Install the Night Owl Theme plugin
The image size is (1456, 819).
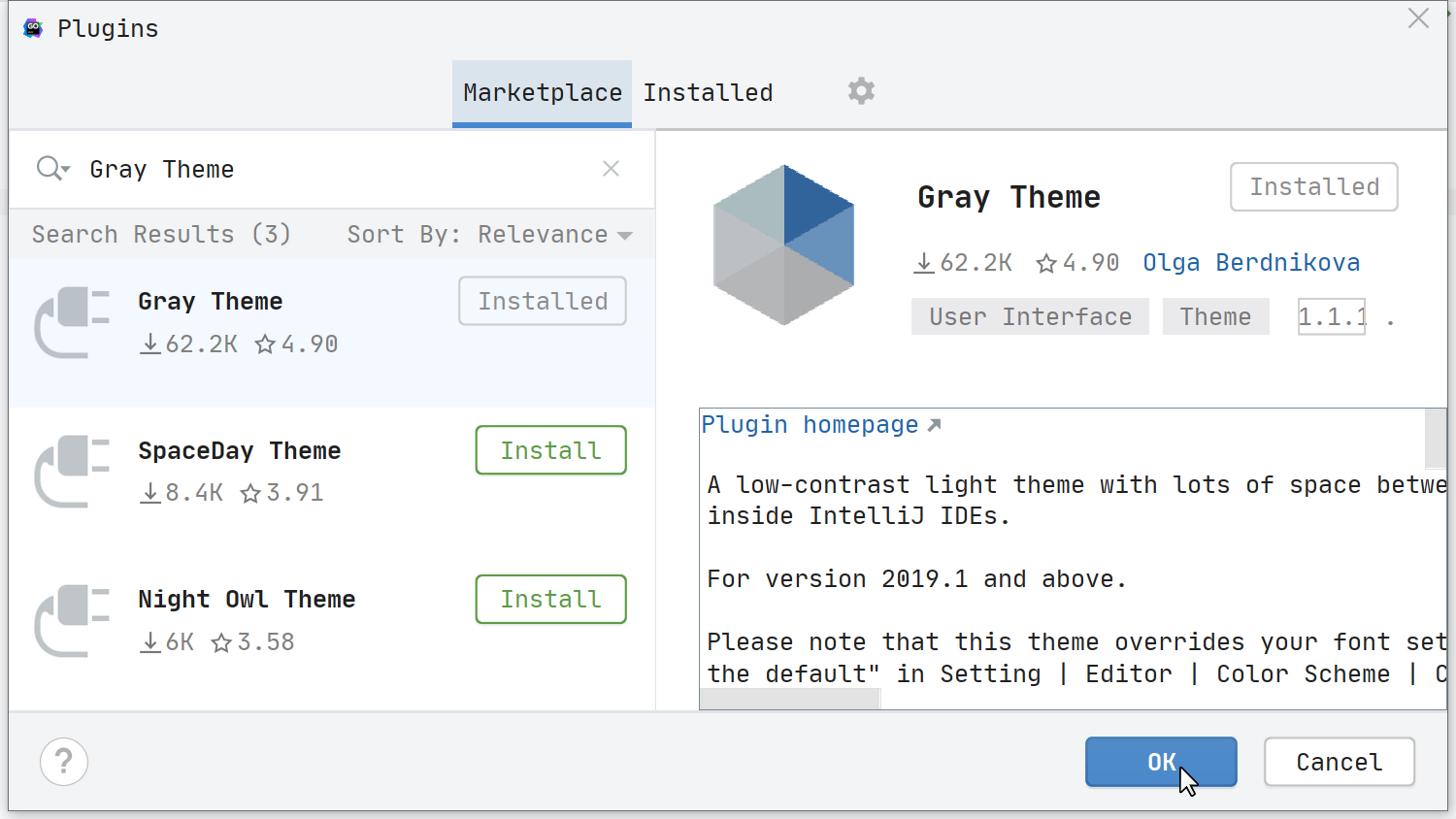click(550, 599)
